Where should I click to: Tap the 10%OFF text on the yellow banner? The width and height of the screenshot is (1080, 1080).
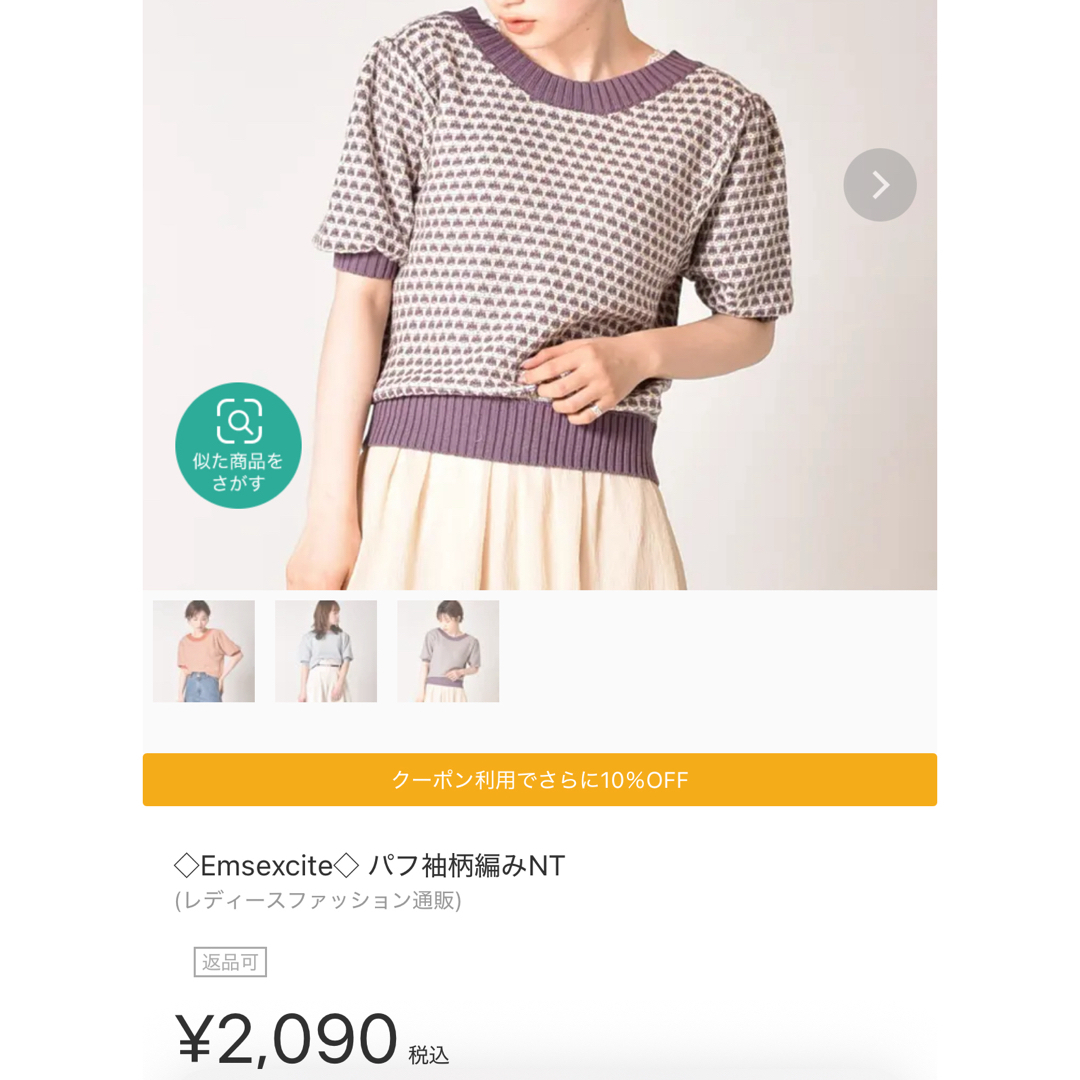click(644, 780)
